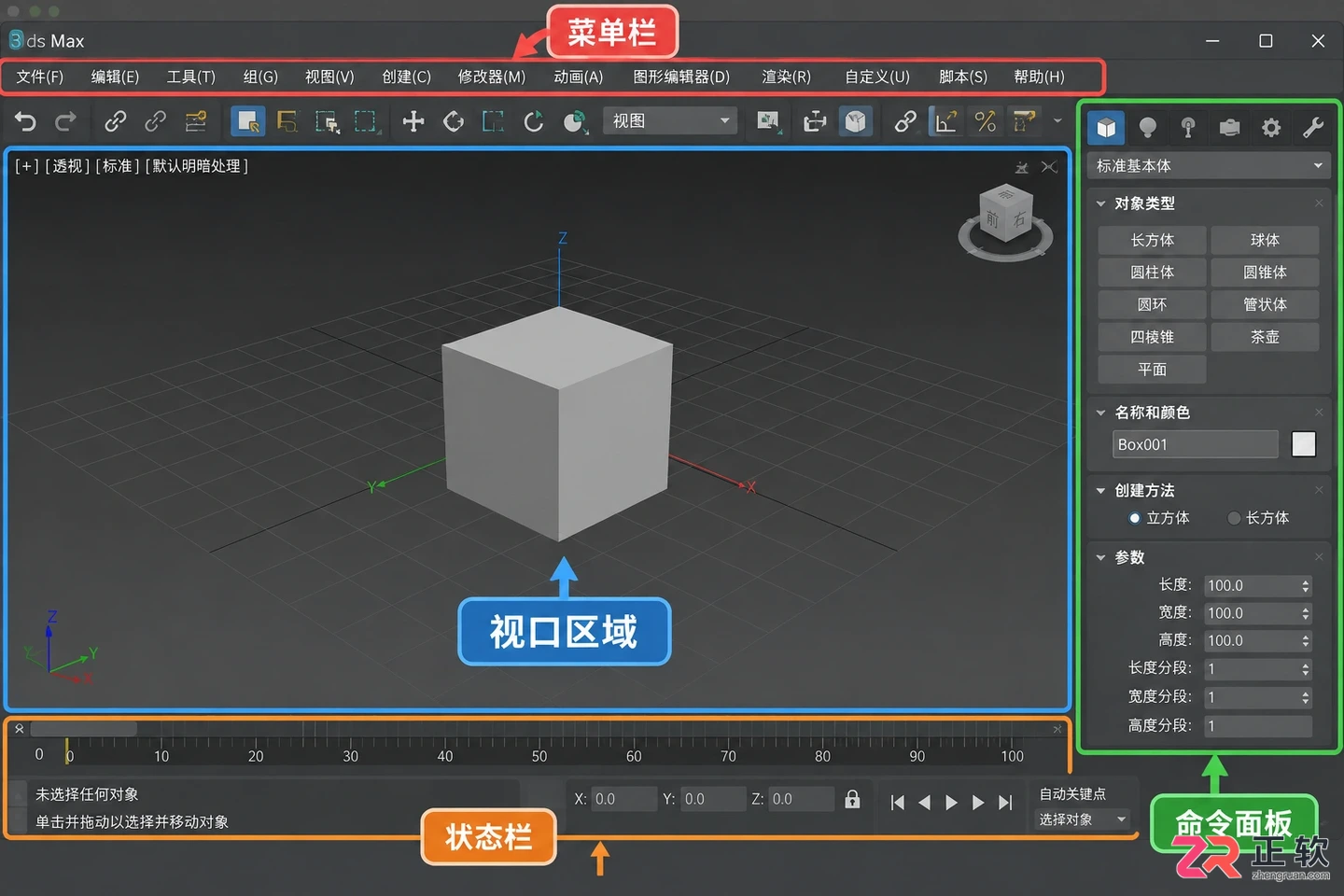Toggle the angle snap icon
This screenshot has height=896, width=1344.
pyautogui.click(x=945, y=121)
